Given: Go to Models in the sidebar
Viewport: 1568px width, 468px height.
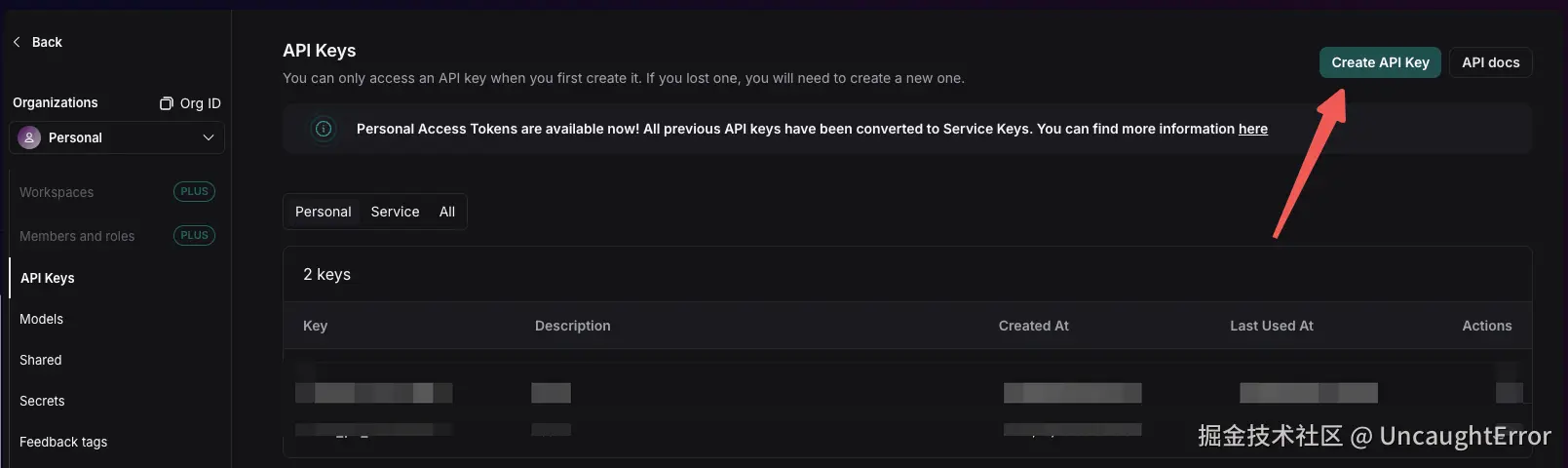Looking at the screenshot, I should [x=41, y=319].
